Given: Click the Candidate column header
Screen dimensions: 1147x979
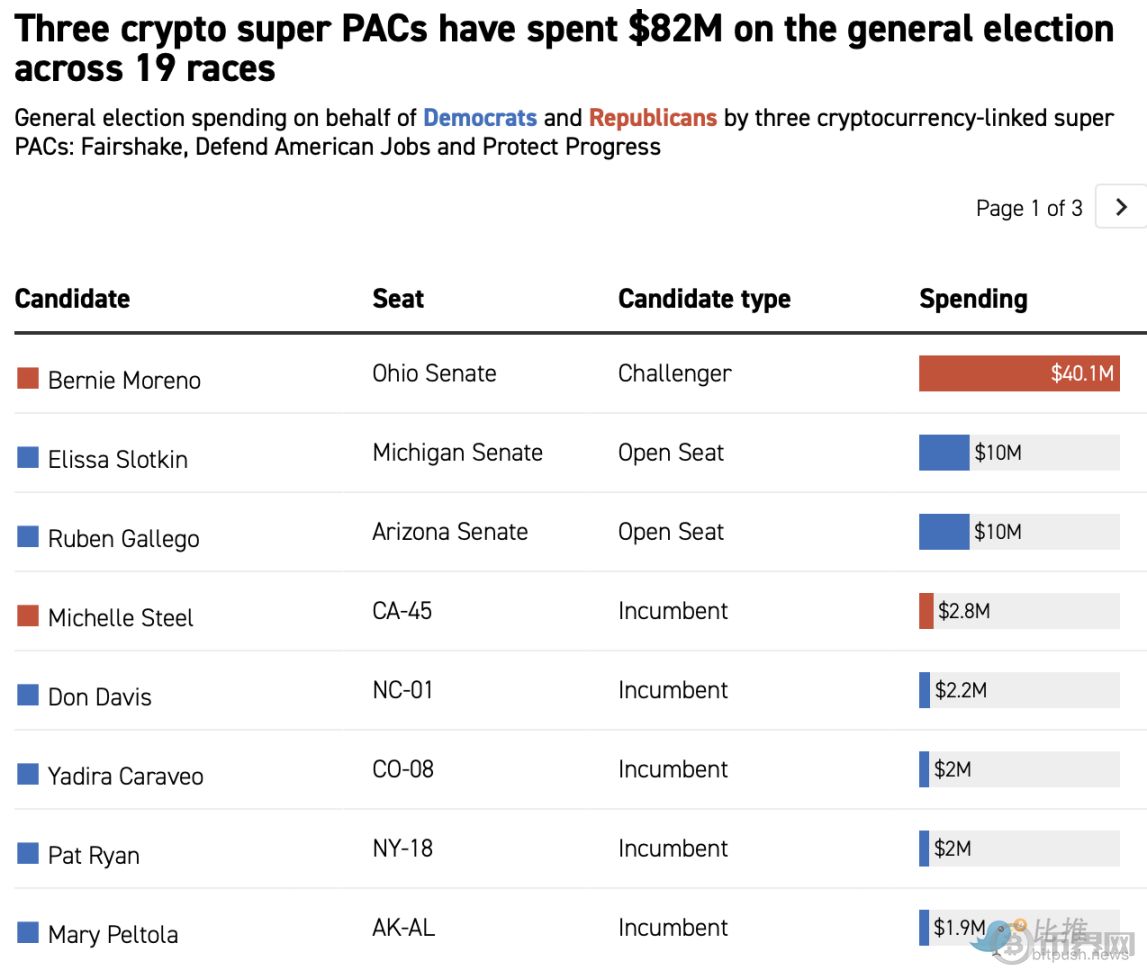Looking at the screenshot, I should 72,299.
